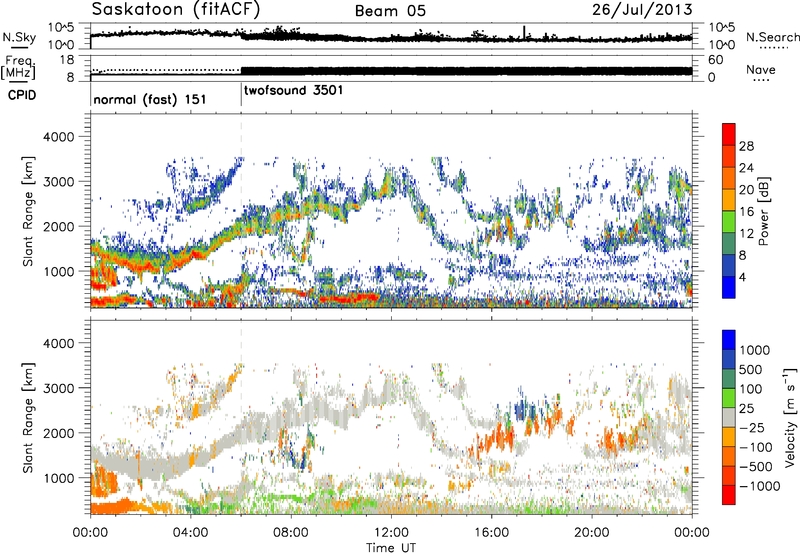Screen dimensions: 800x554
Task: Click the '4000' tick of power plot
Action: tap(59, 137)
